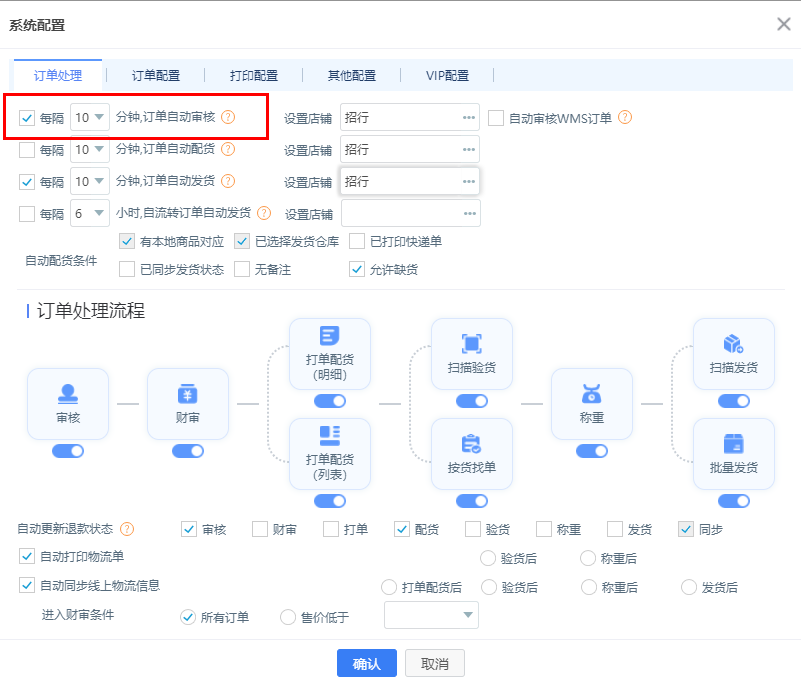Open hour dropdown for 自流转订单自动发货
Image resolution: width=801 pixels, height=684 pixels.
[x=90, y=213]
